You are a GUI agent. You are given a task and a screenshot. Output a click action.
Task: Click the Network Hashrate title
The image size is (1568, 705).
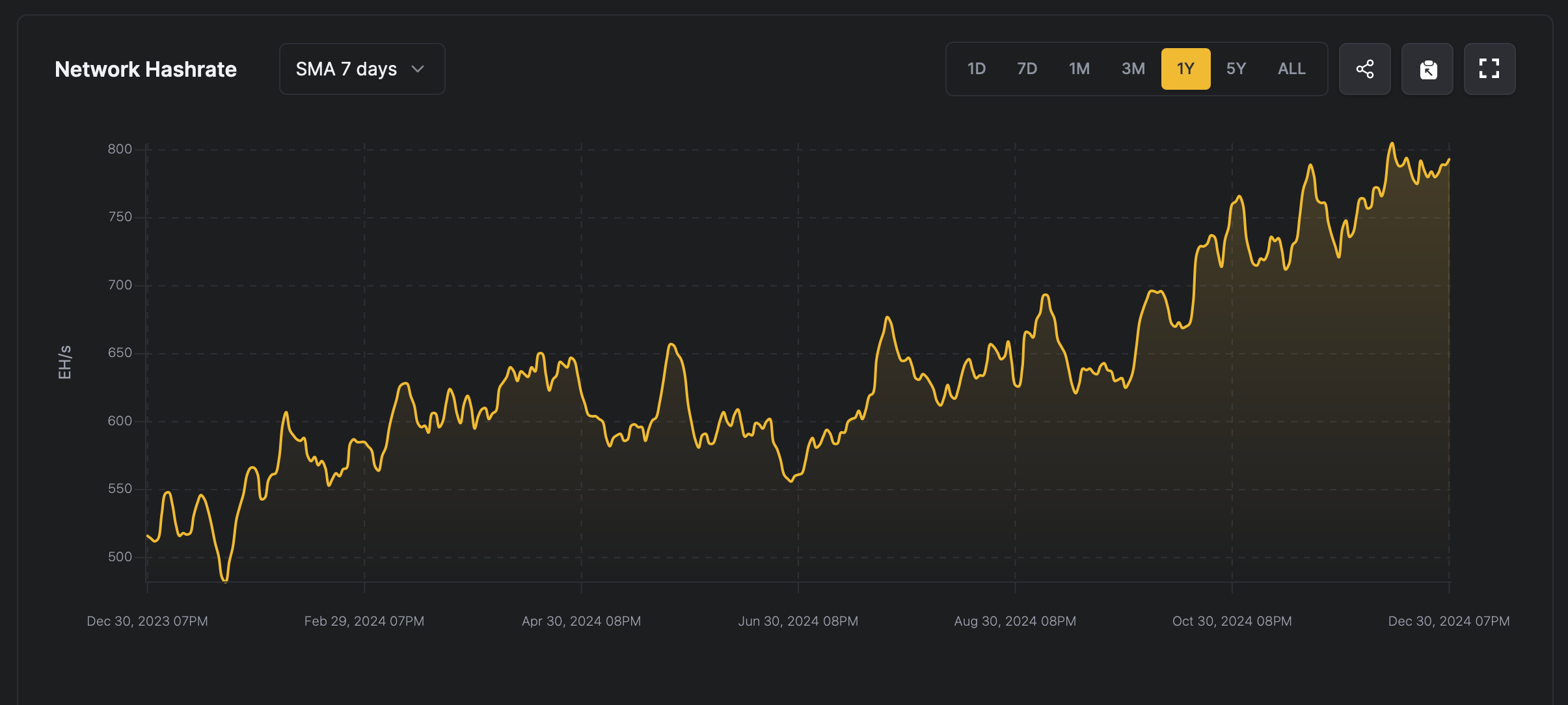tap(146, 70)
